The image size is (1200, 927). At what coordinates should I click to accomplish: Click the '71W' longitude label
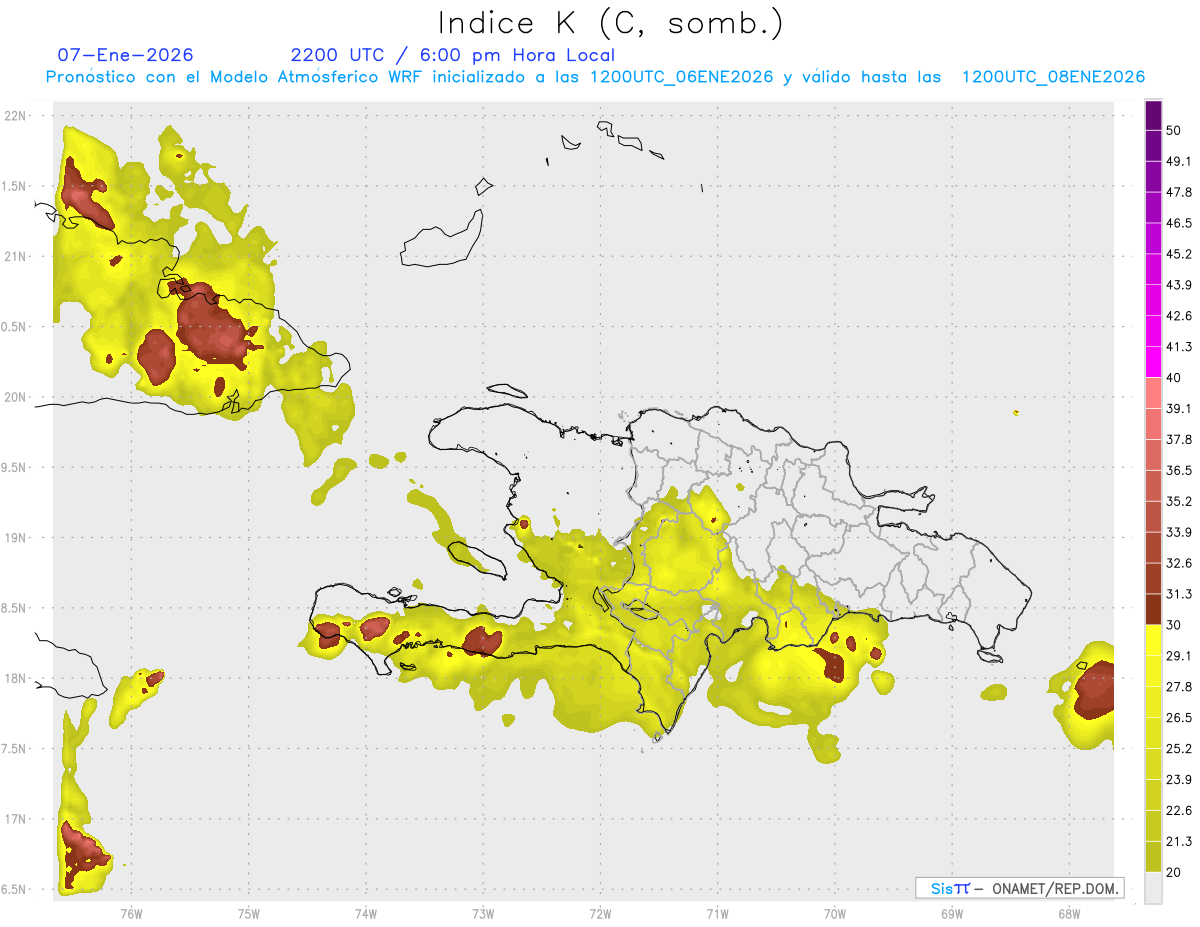click(x=717, y=913)
